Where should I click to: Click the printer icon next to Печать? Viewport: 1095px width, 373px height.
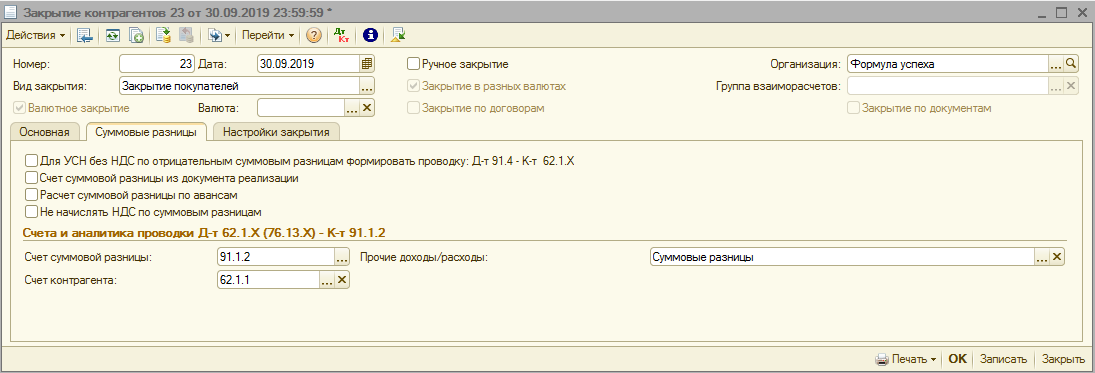coord(882,359)
